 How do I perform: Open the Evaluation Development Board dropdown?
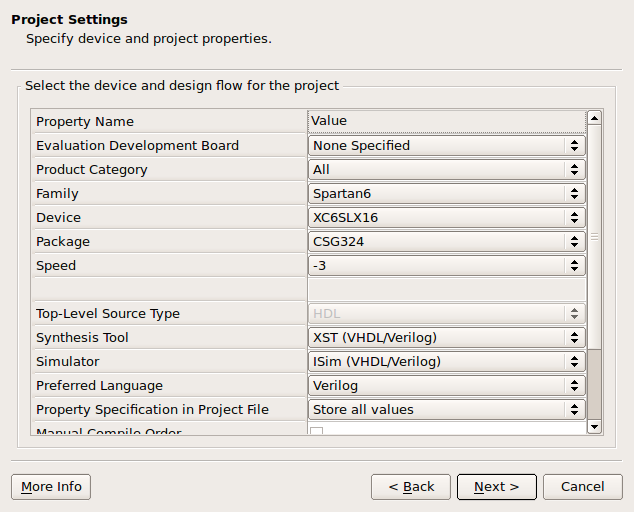pos(447,146)
